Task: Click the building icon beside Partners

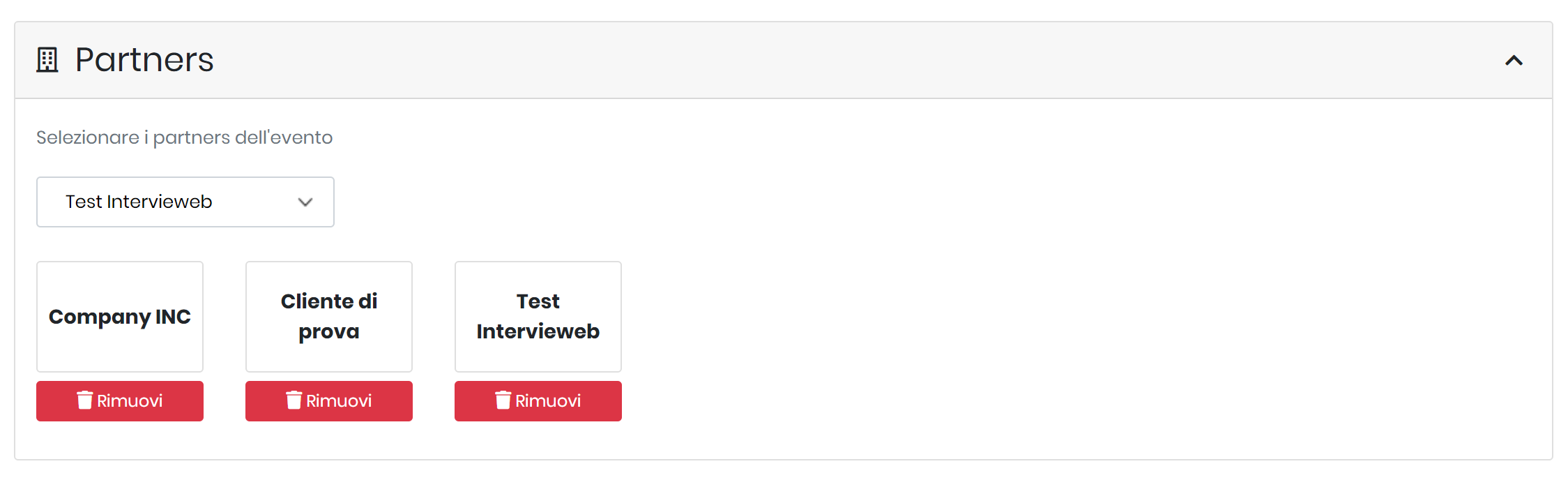Action: click(x=47, y=60)
